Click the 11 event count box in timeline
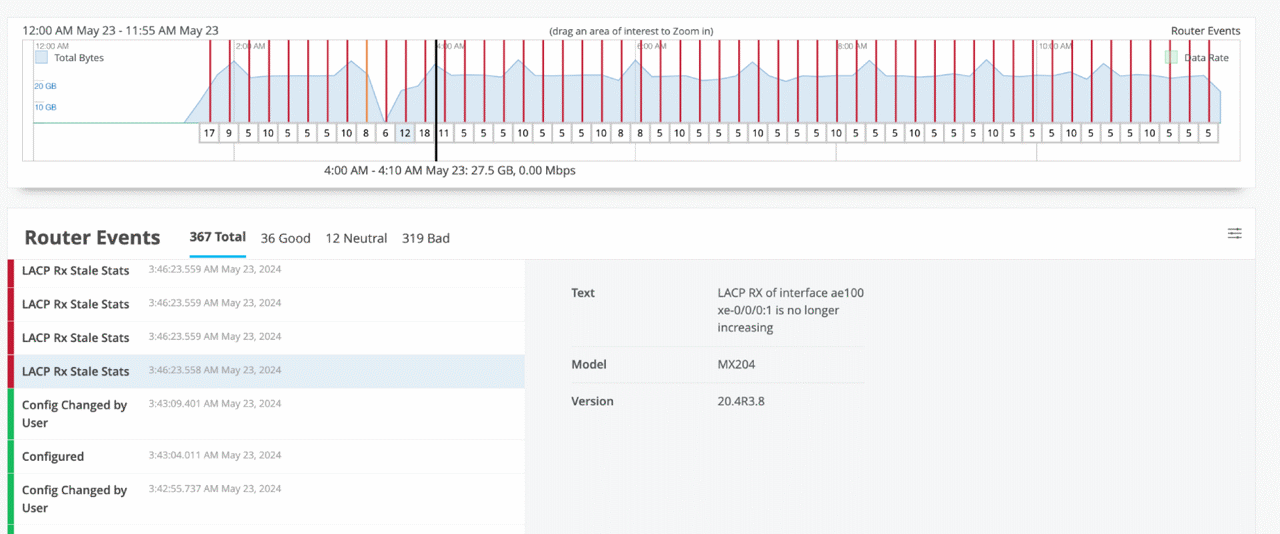The image size is (1280, 534). coord(444,133)
